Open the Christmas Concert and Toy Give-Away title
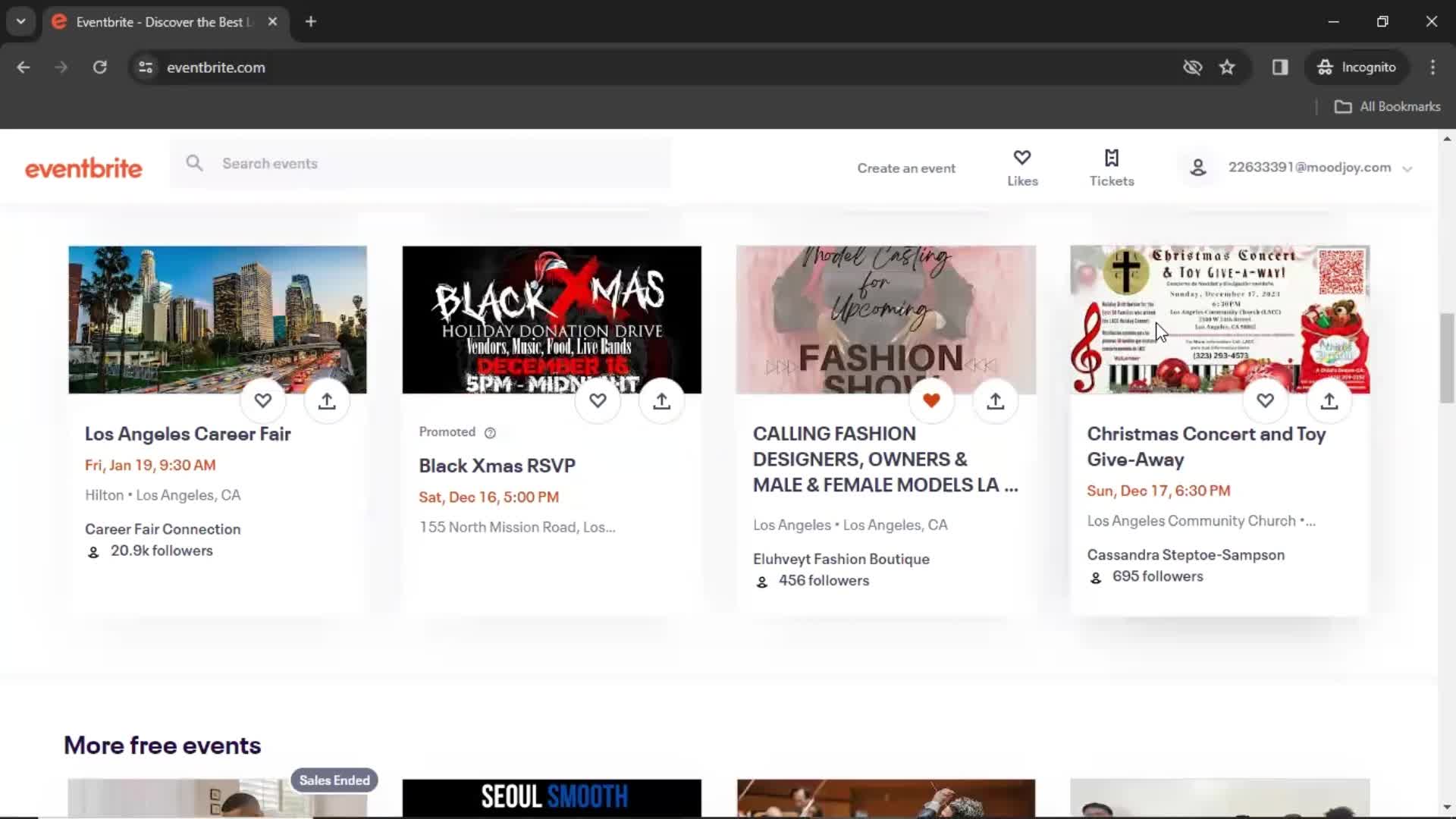This screenshot has width=1456, height=819. tap(1206, 447)
